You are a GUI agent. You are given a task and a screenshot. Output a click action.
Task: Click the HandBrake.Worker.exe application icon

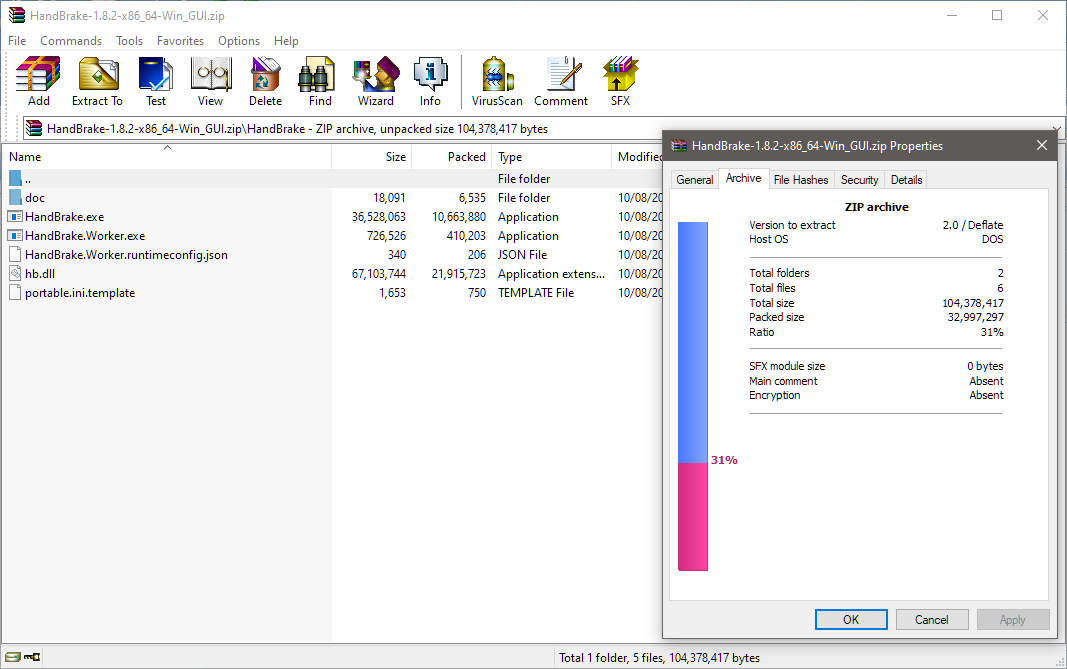tap(16, 236)
